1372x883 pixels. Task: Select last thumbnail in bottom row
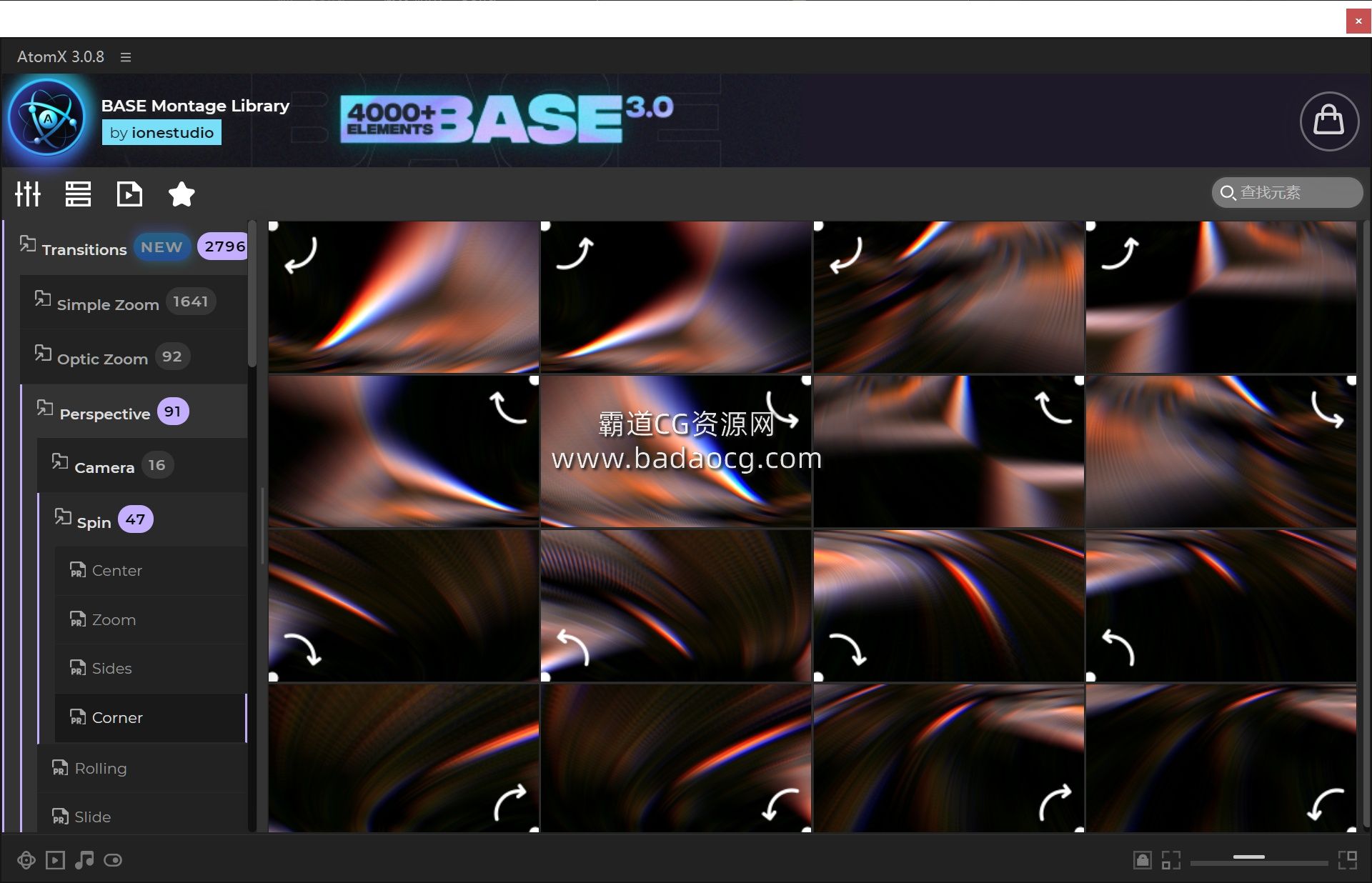pyautogui.click(x=1221, y=759)
